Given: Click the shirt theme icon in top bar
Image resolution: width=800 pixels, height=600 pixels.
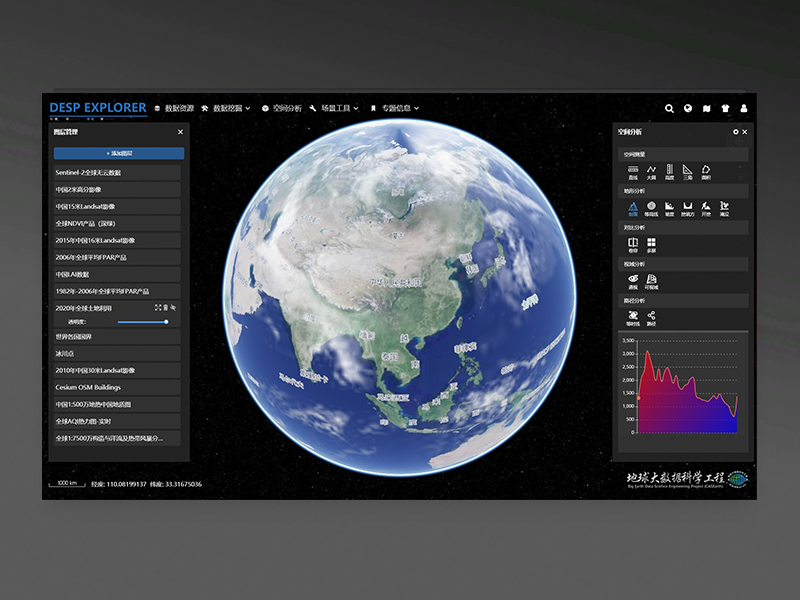Looking at the screenshot, I should tap(726, 108).
